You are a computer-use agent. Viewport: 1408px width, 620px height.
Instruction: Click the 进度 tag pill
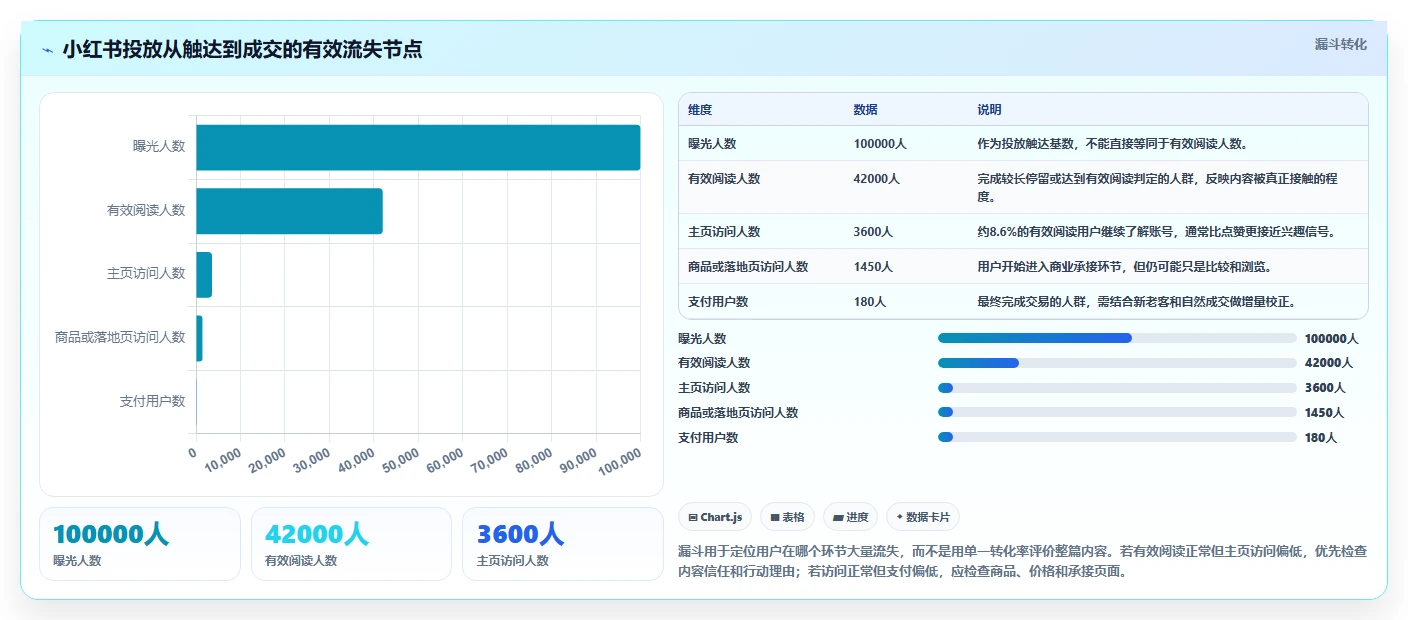click(x=850, y=517)
